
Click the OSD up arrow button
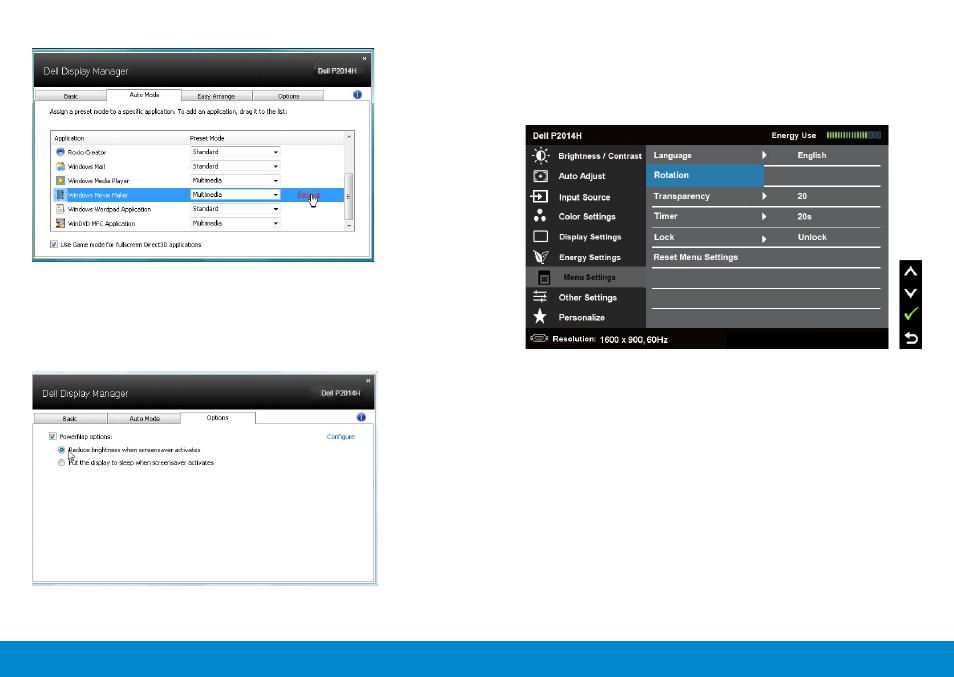911,271
